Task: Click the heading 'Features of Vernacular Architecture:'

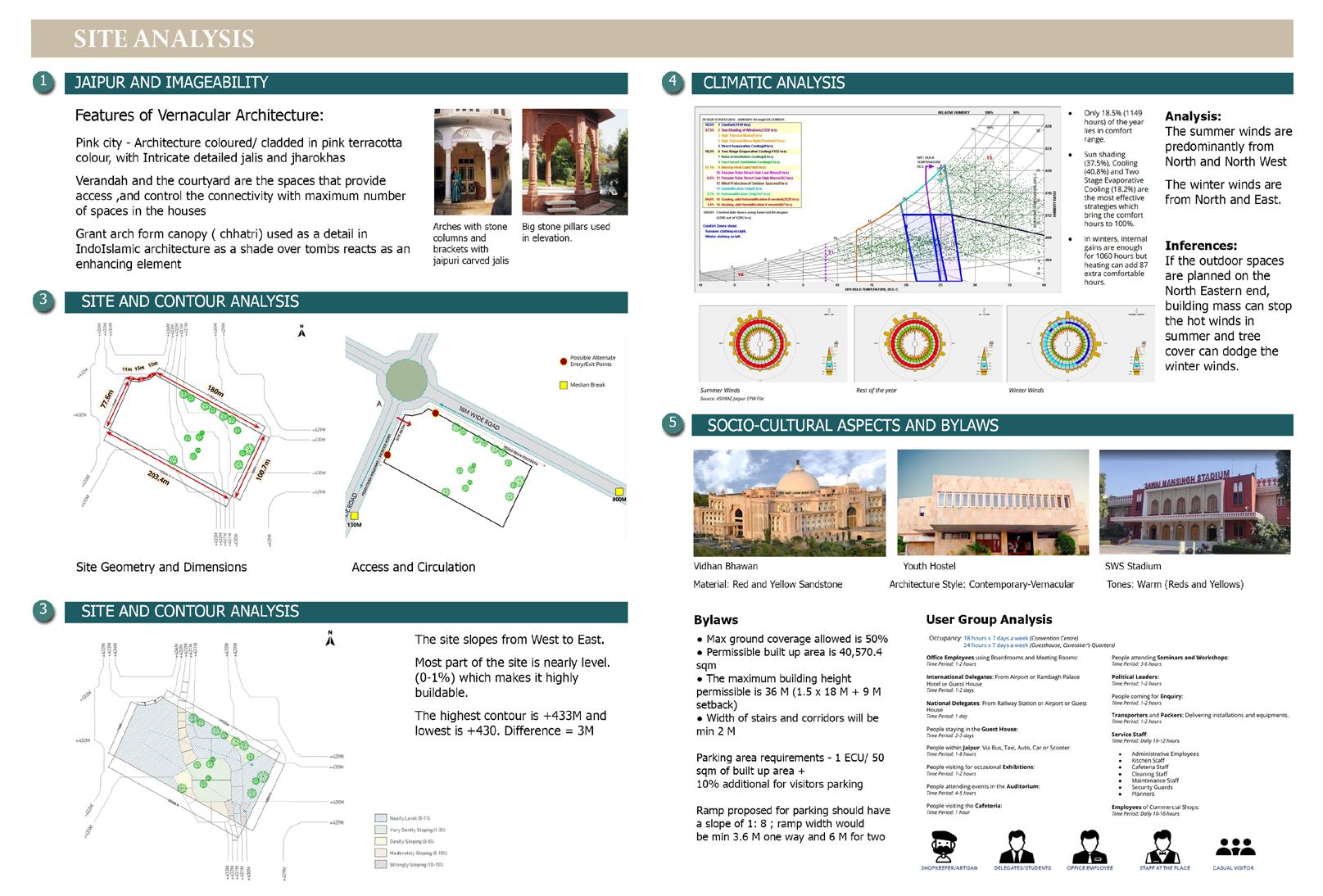Action: point(199,115)
